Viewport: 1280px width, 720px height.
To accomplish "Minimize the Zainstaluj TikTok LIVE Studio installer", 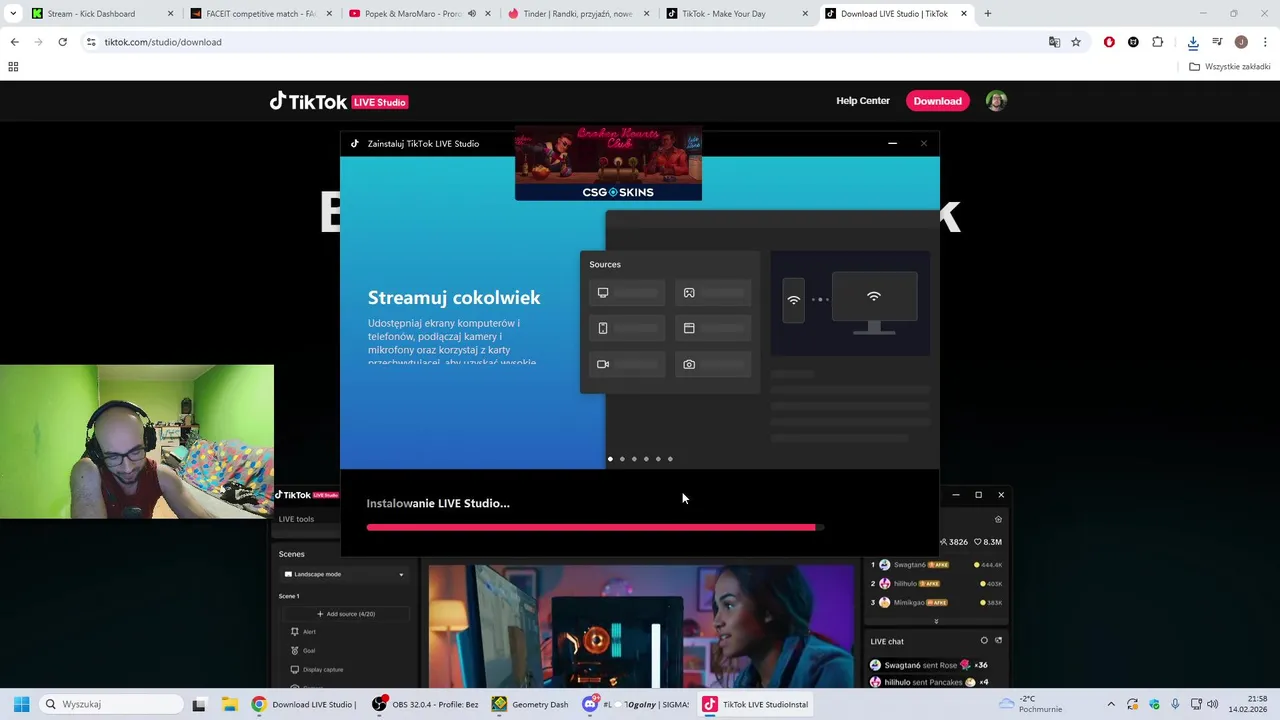I will pyautogui.click(x=893, y=144).
